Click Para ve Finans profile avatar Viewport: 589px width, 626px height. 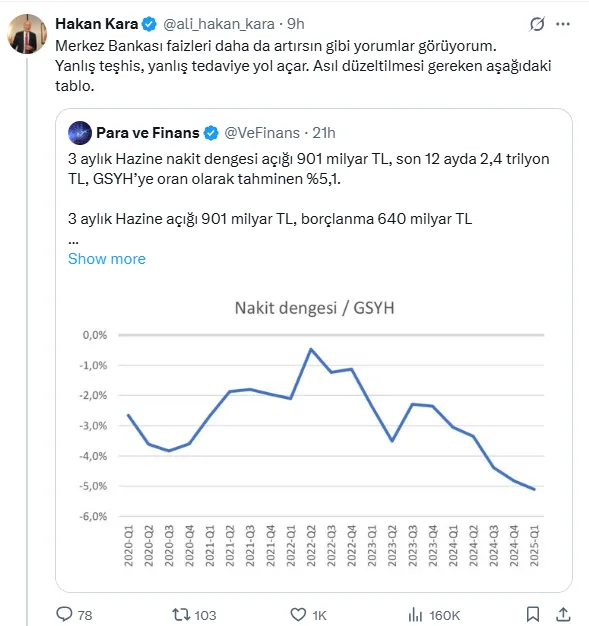[80, 133]
